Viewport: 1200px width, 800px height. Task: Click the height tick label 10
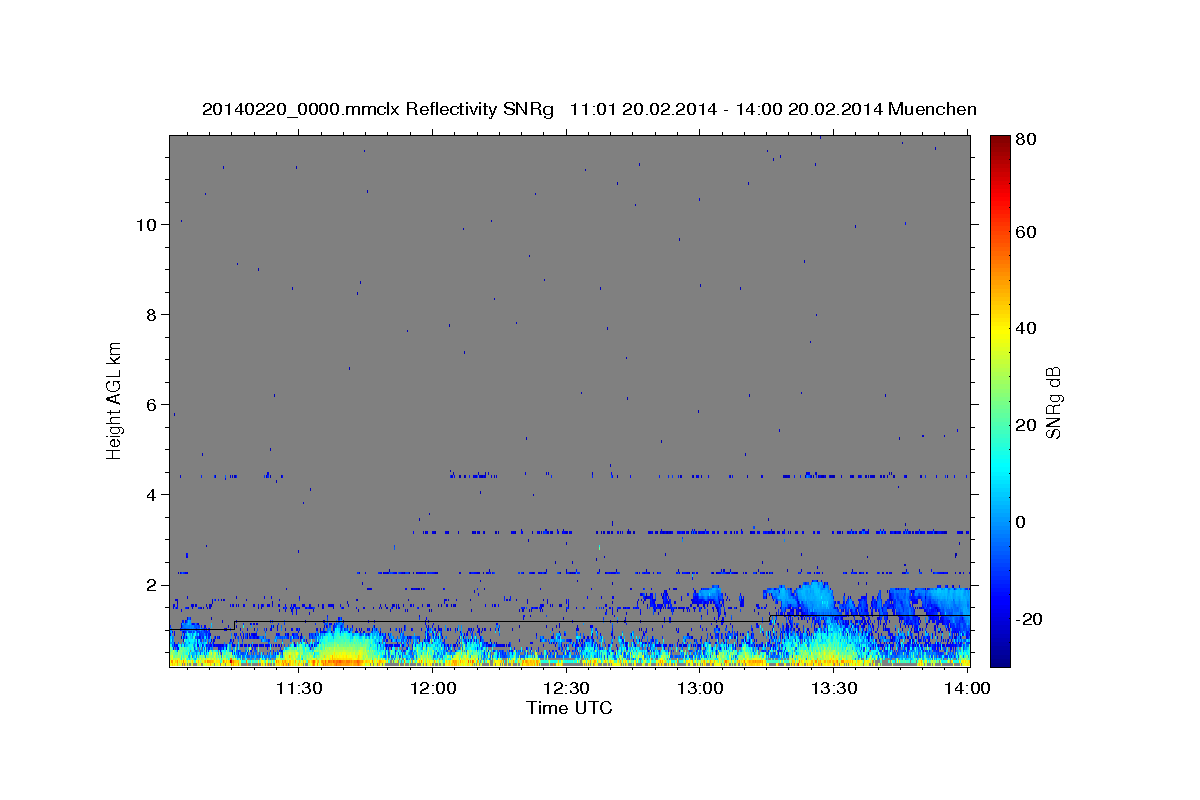pos(146,225)
